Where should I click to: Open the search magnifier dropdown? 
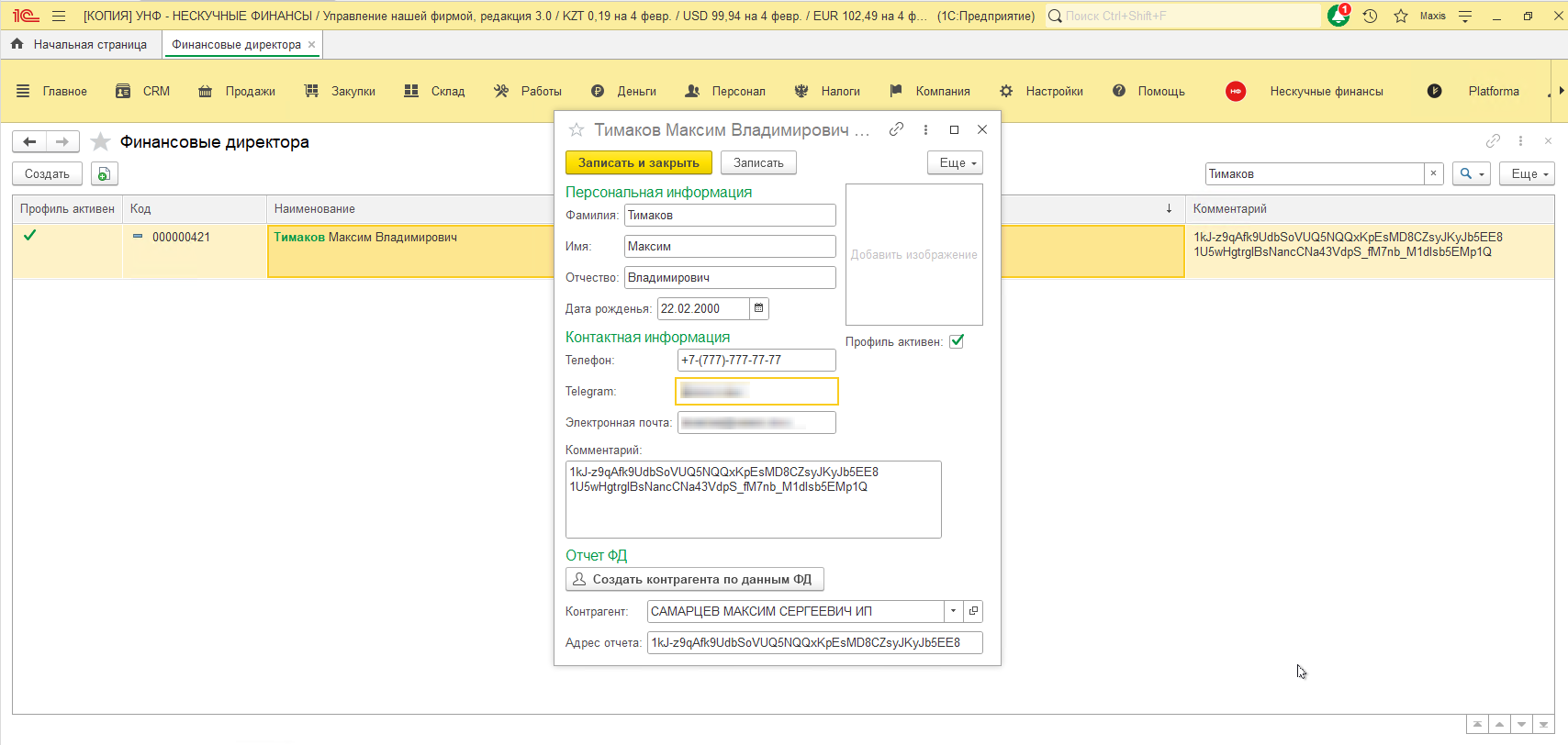1471,173
